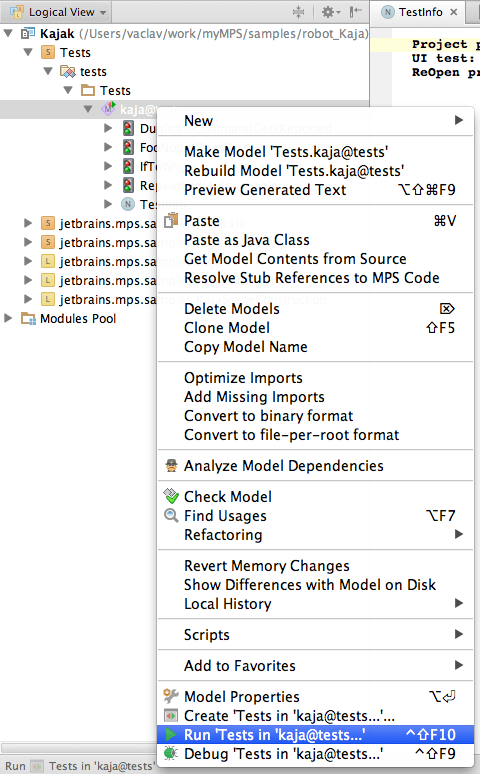This screenshot has height=774, width=480.
Task: Close the TestInfo tab
Action: (x=453, y=12)
